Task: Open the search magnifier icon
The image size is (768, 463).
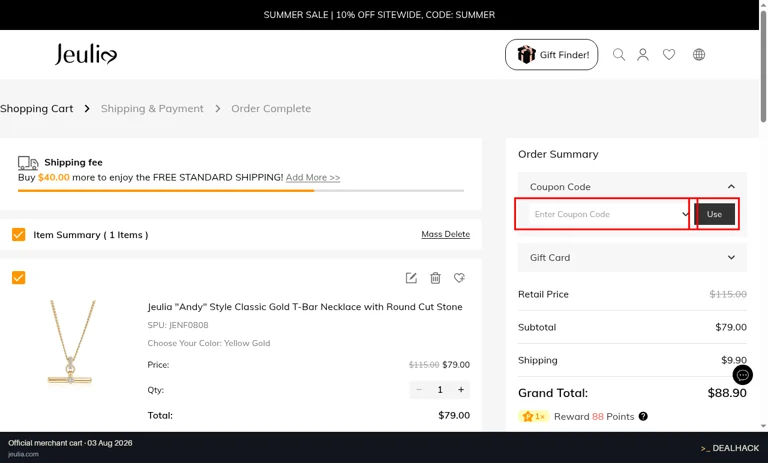Action: click(x=619, y=54)
